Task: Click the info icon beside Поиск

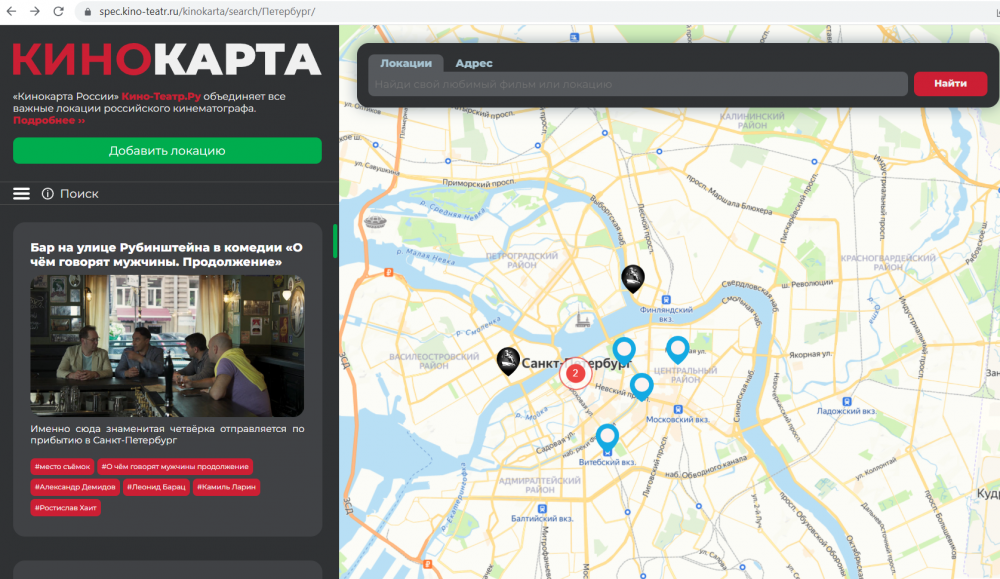Action: (47, 193)
